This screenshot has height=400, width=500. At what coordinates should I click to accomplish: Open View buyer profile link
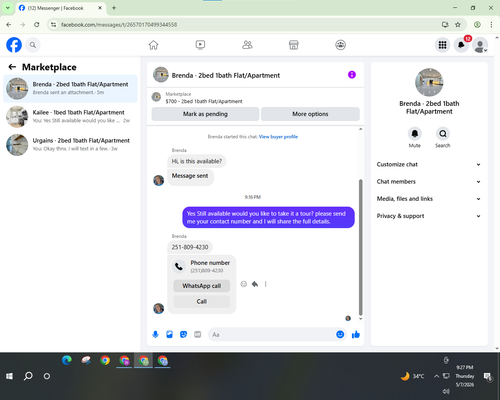pyautogui.click(x=278, y=137)
